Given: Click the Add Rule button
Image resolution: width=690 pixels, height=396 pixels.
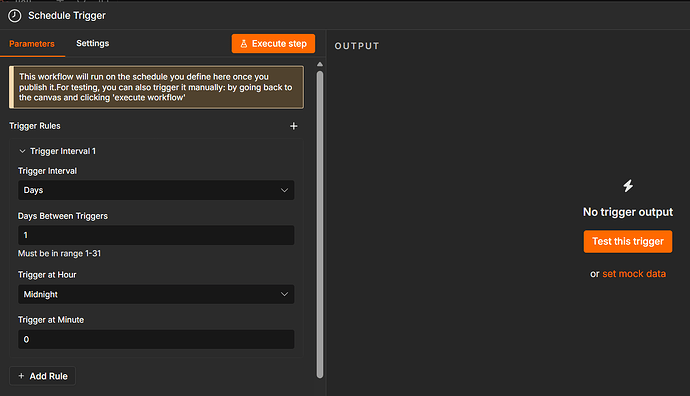Looking at the screenshot, I should (42, 376).
